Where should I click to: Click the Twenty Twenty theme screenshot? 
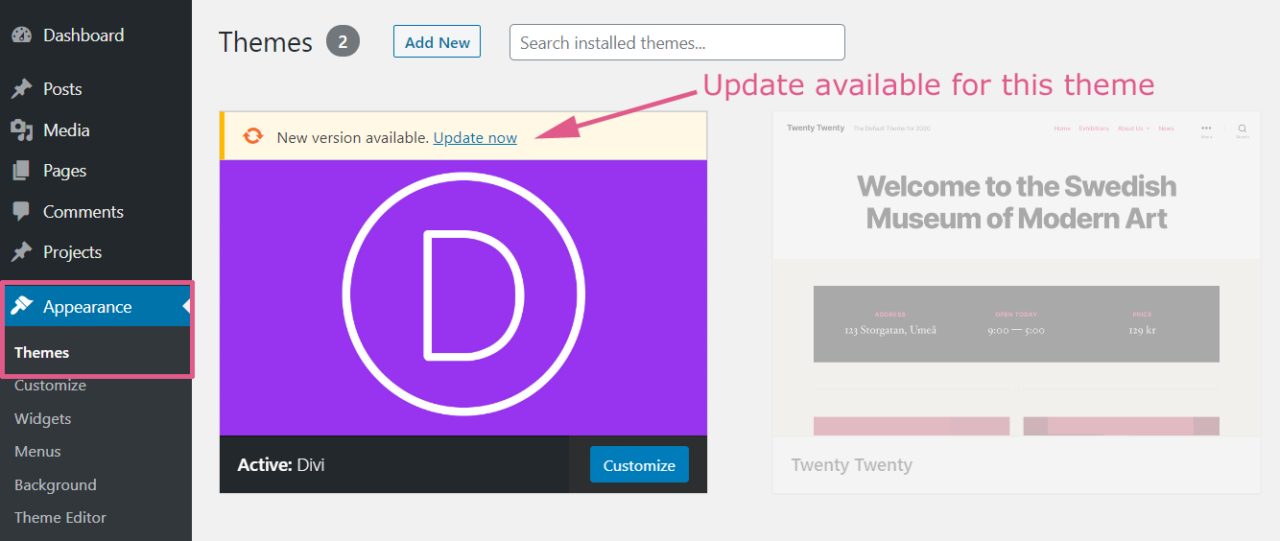coord(1016,273)
